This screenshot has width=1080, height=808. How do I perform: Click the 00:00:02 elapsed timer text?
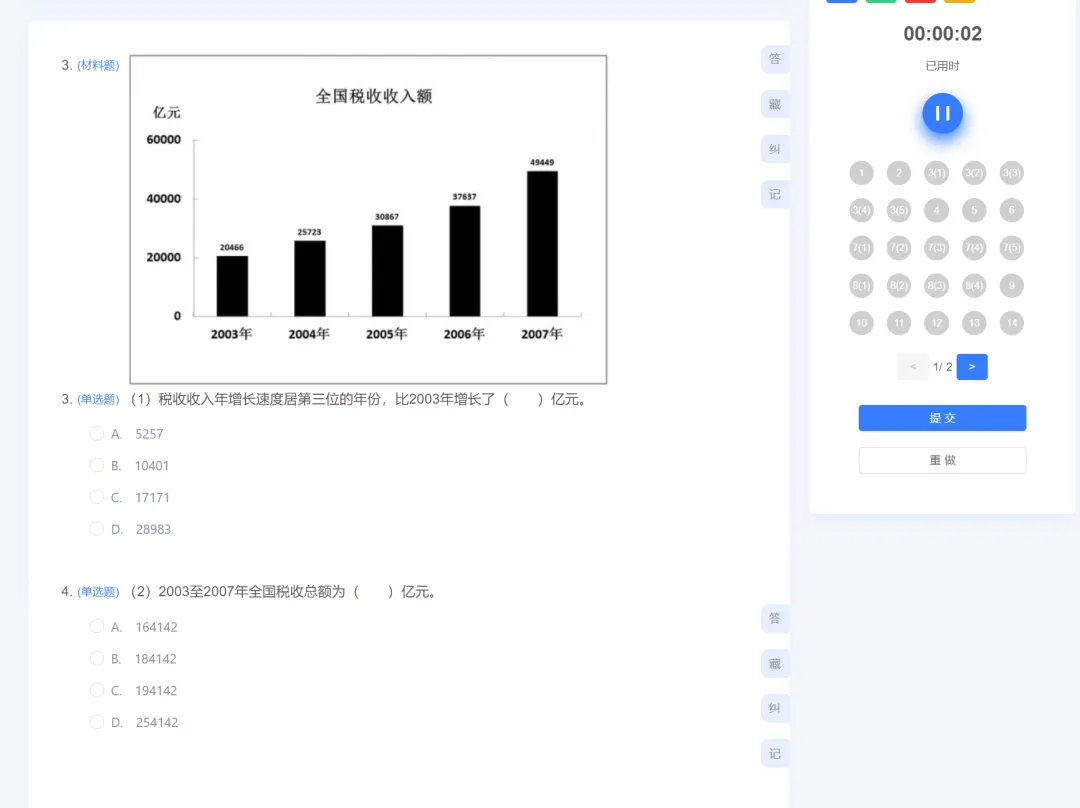pyautogui.click(x=942, y=34)
